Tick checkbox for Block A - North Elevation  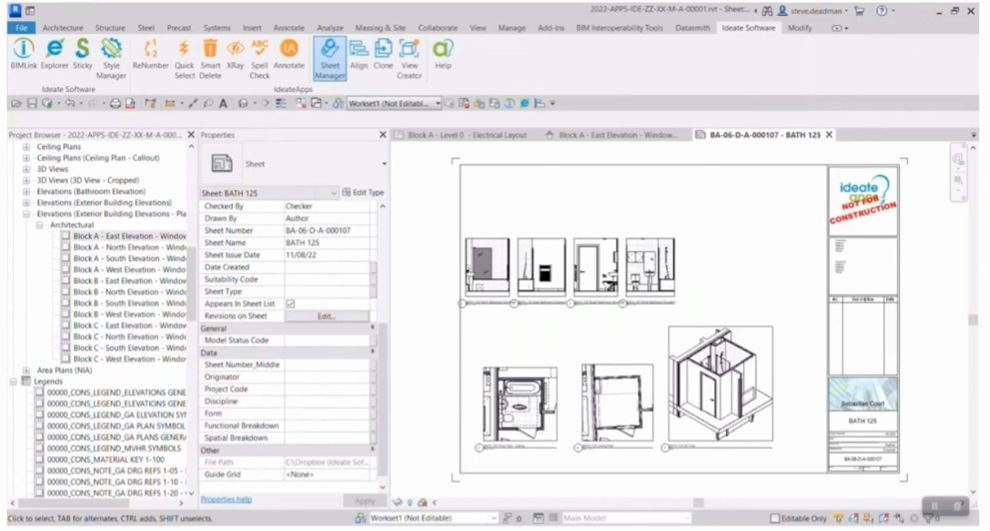tap(66, 248)
